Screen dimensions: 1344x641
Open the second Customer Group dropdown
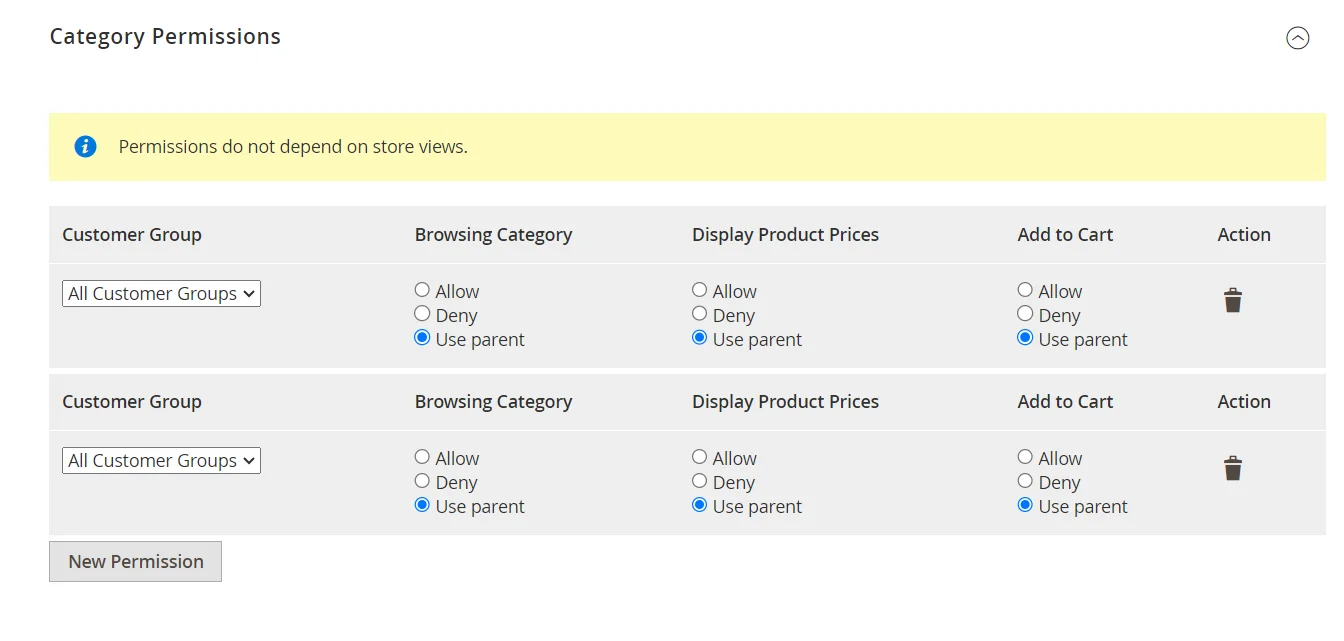click(x=161, y=460)
